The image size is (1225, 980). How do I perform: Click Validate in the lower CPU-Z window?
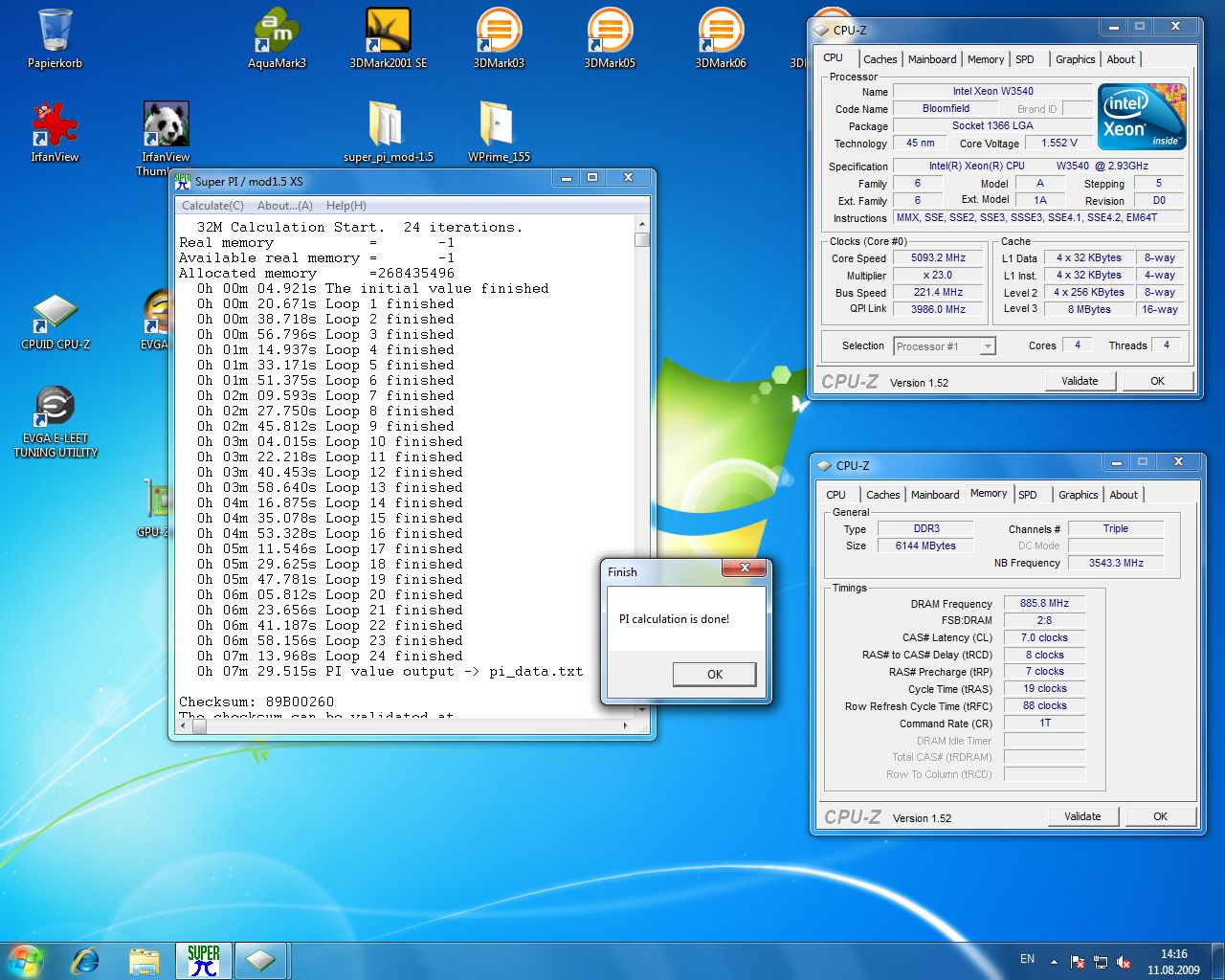(1082, 816)
